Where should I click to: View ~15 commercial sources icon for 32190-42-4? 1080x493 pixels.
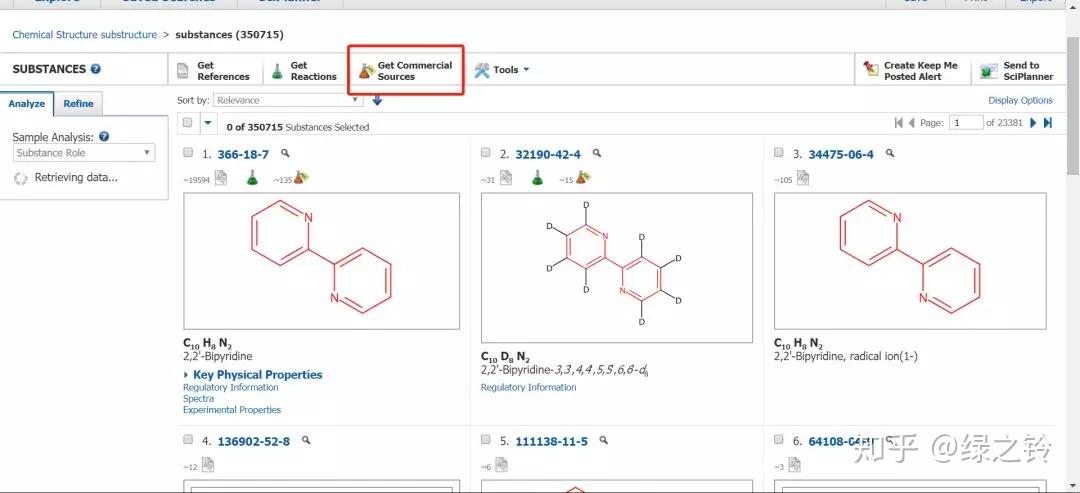(x=583, y=178)
